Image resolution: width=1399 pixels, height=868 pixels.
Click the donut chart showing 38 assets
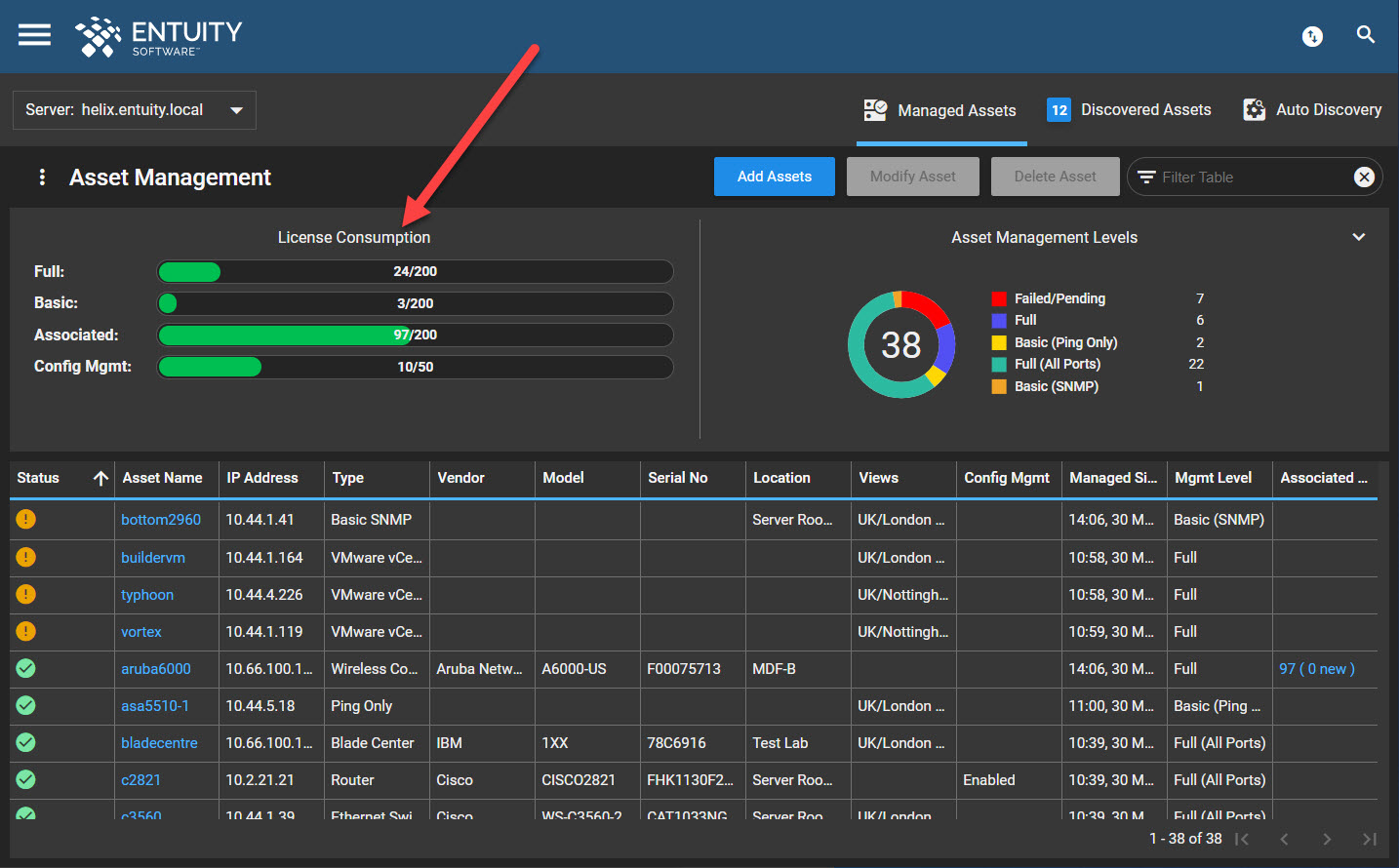[901, 344]
